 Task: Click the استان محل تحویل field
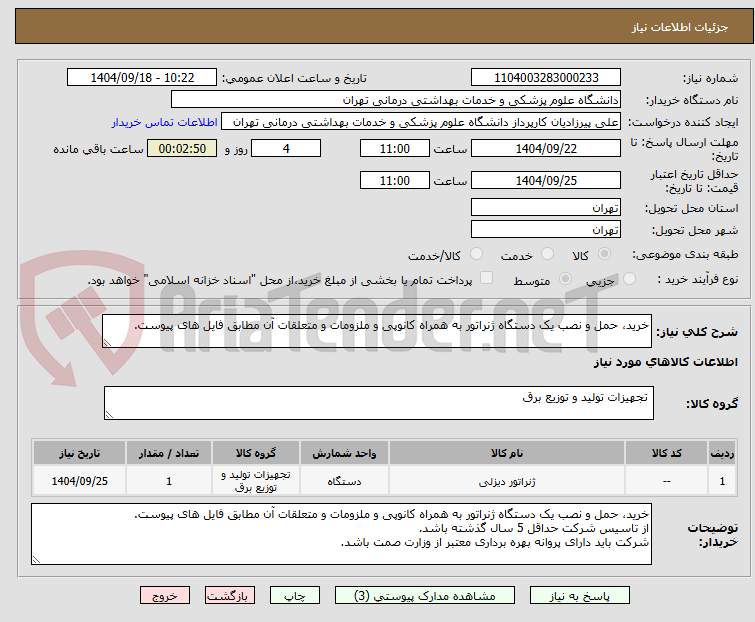coord(546,207)
